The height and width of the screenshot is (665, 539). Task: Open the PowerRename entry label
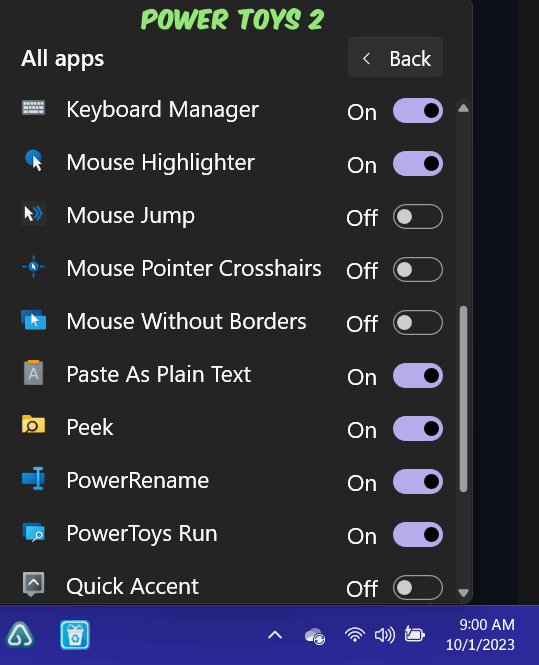click(x=137, y=481)
